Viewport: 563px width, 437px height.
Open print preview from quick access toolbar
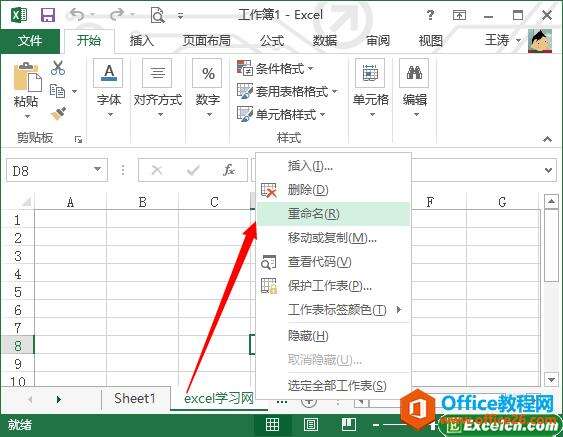pyautogui.click(x=158, y=15)
